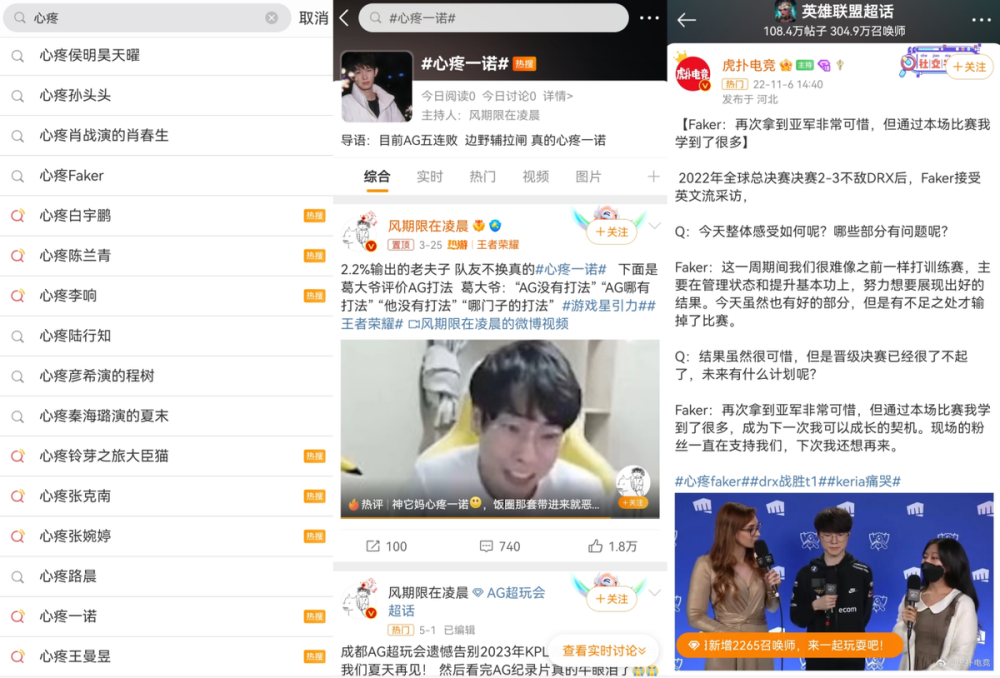
Task: Open the #心疼一诺# topic cover photo
Action: (376, 86)
